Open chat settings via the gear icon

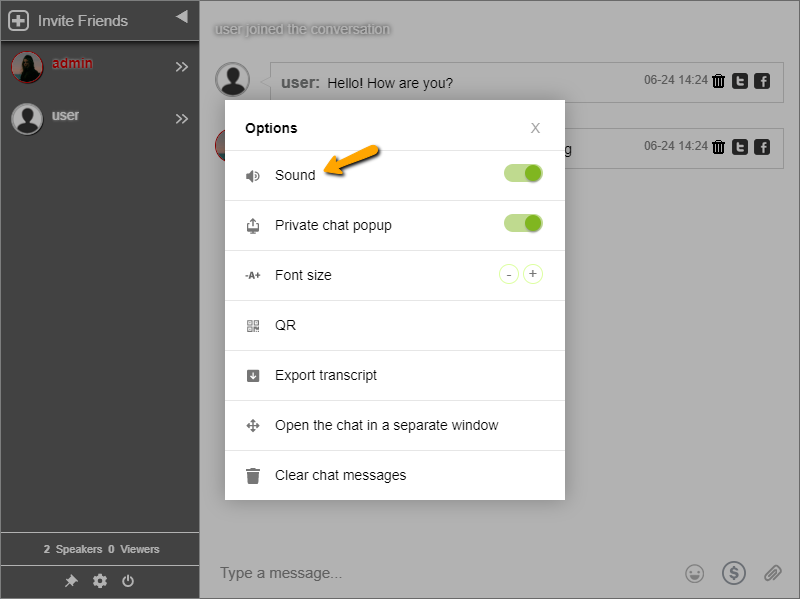coord(99,581)
